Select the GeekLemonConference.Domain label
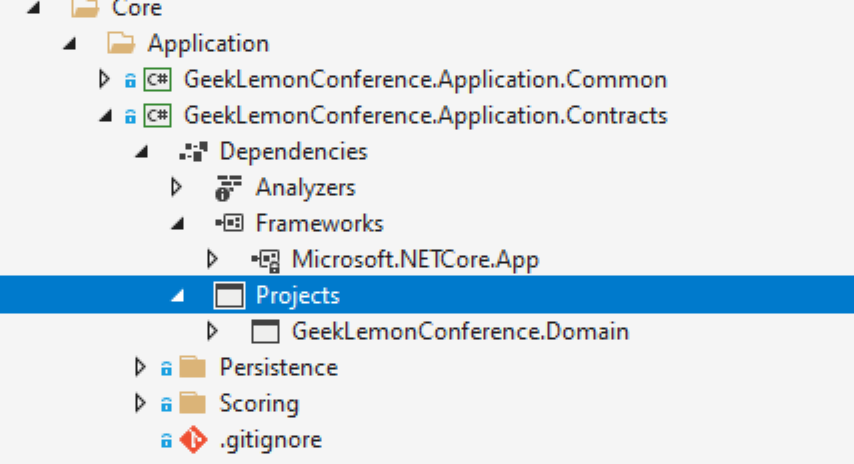 pyautogui.click(x=460, y=332)
